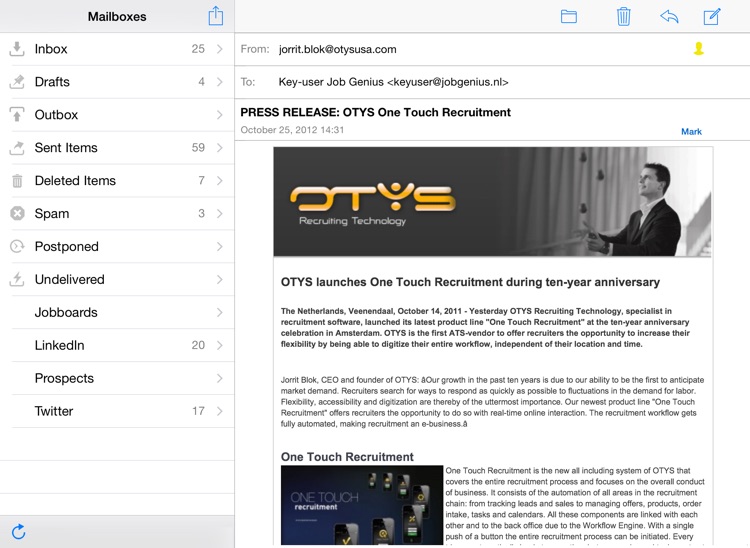Click the Mark link
Screen dimensions: 750x548
[x=691, y=132]
